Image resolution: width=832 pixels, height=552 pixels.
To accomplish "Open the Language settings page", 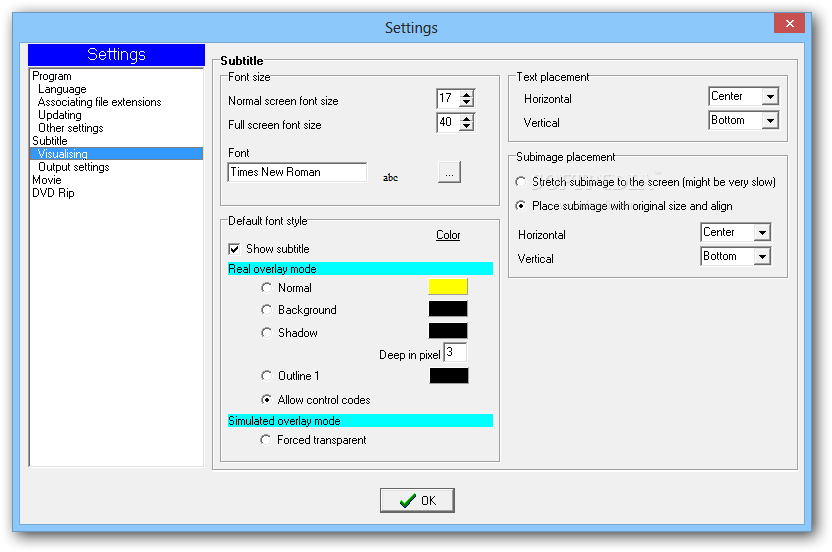I will pyautogui.click(x=62, y=89).
